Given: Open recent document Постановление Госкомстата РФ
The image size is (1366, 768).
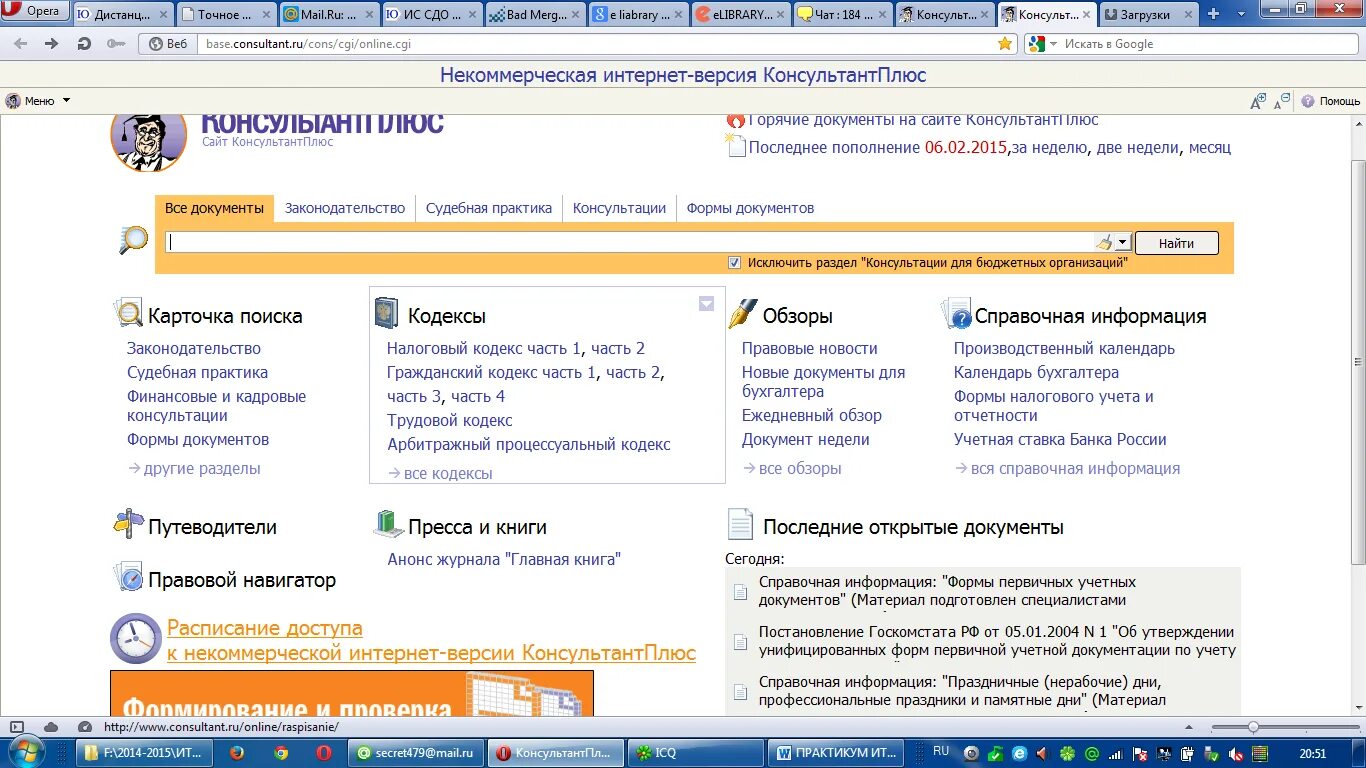Looking at the screenshot, I should [x=997, y=641].
